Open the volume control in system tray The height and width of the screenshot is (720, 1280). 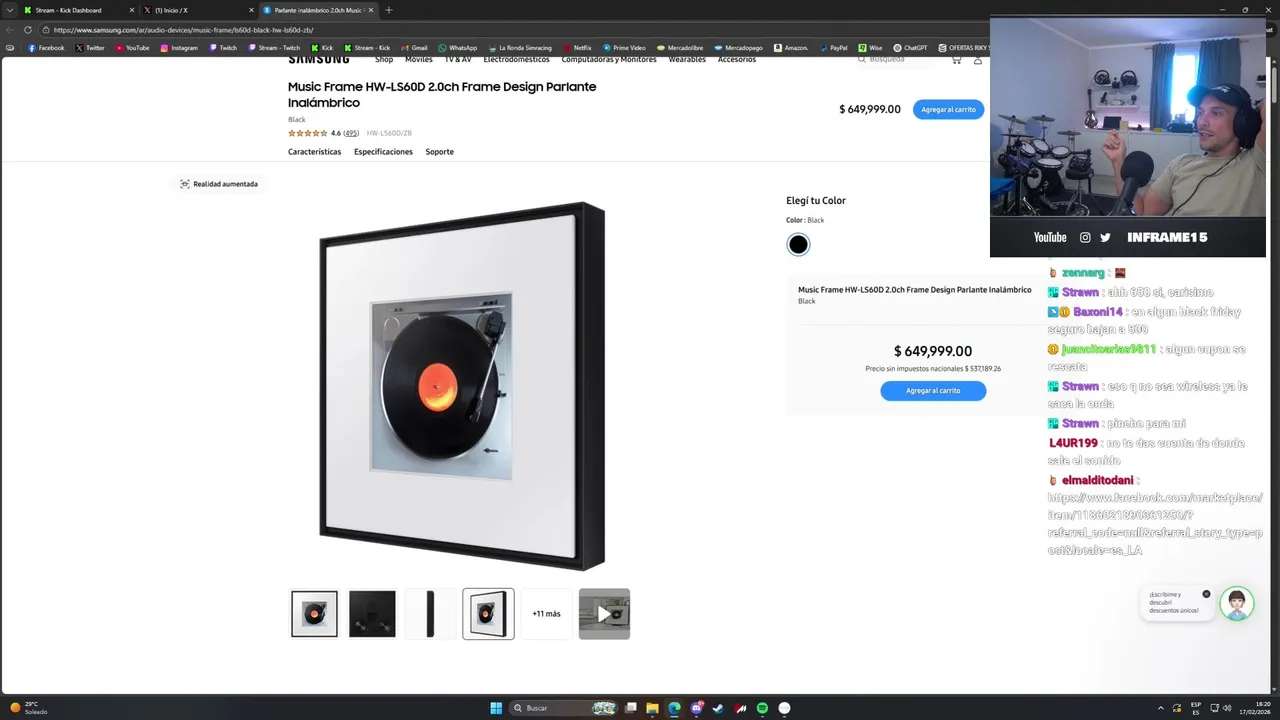1227,708
